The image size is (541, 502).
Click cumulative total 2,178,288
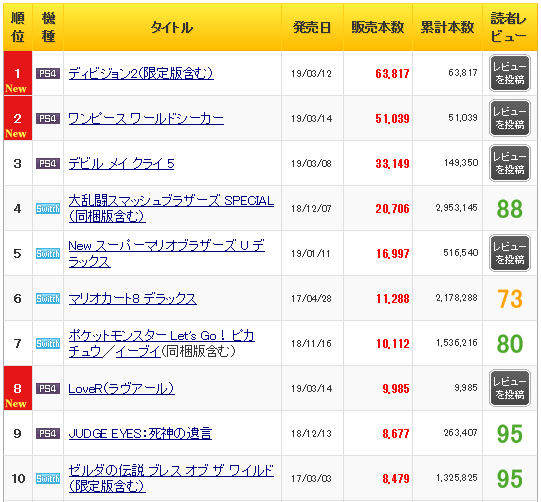pyautogui.click(x=456, y=298)
